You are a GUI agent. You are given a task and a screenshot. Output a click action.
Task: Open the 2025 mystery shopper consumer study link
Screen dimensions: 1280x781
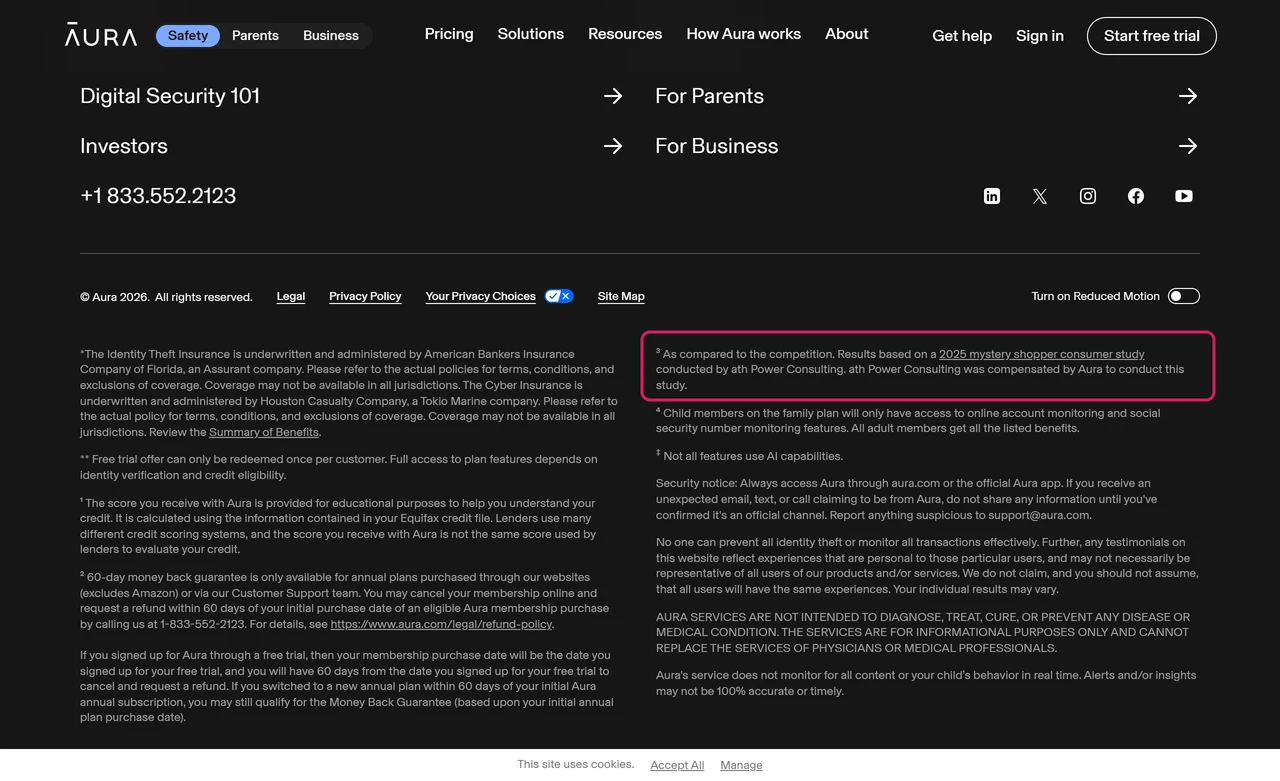click(x=1042, y=354)
